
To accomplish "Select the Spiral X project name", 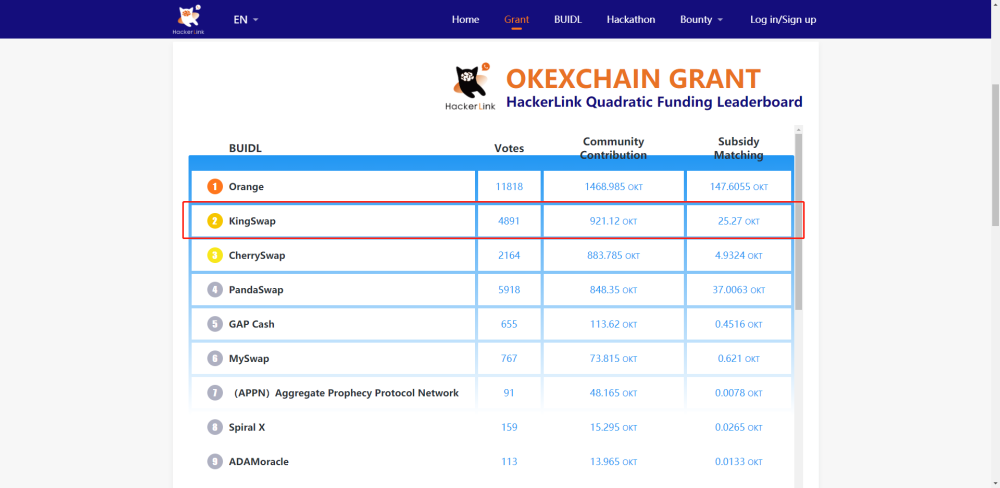I will point(247,427).
